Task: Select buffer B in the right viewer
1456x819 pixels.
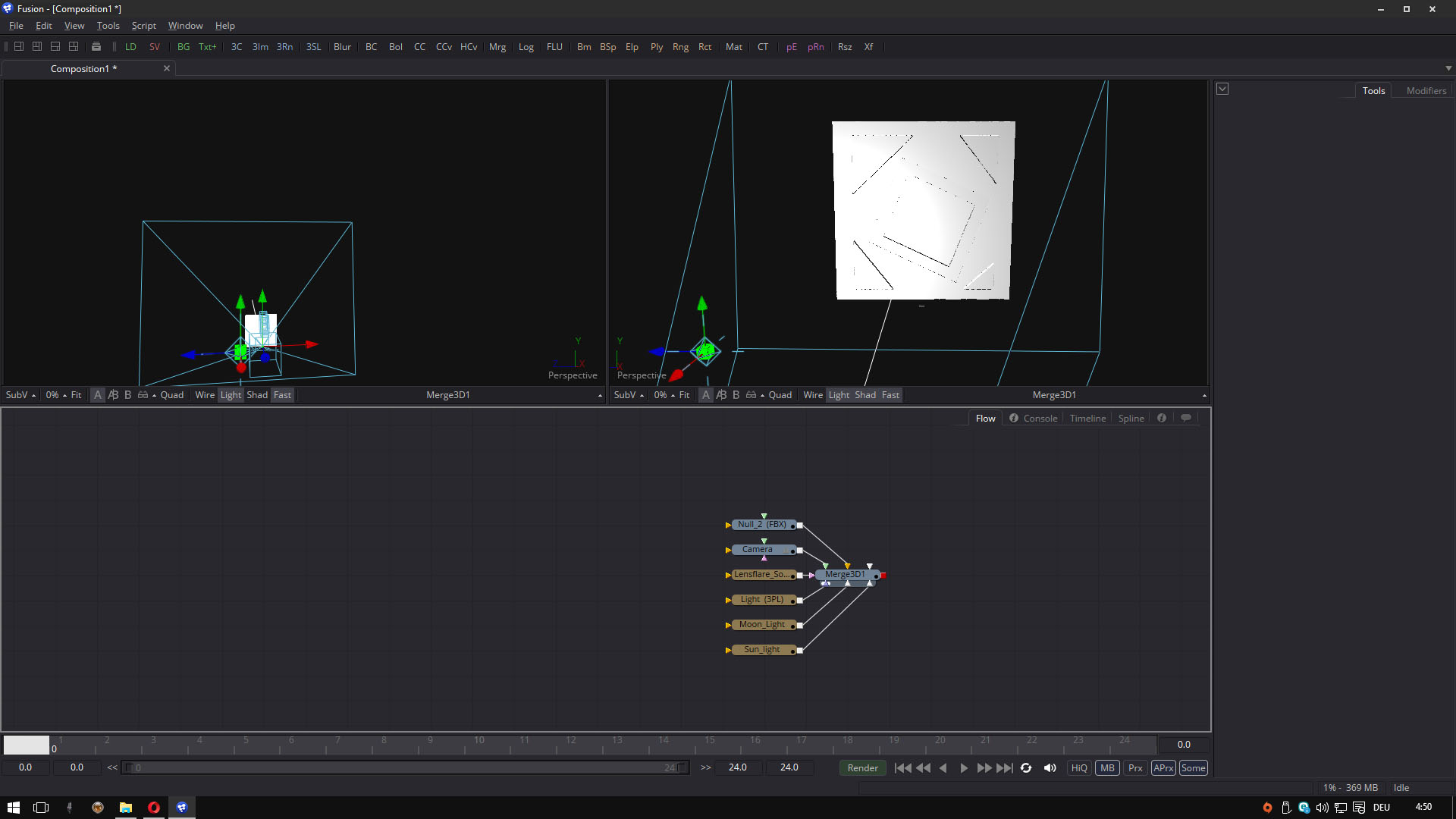Action: click(x=736, y=395)
